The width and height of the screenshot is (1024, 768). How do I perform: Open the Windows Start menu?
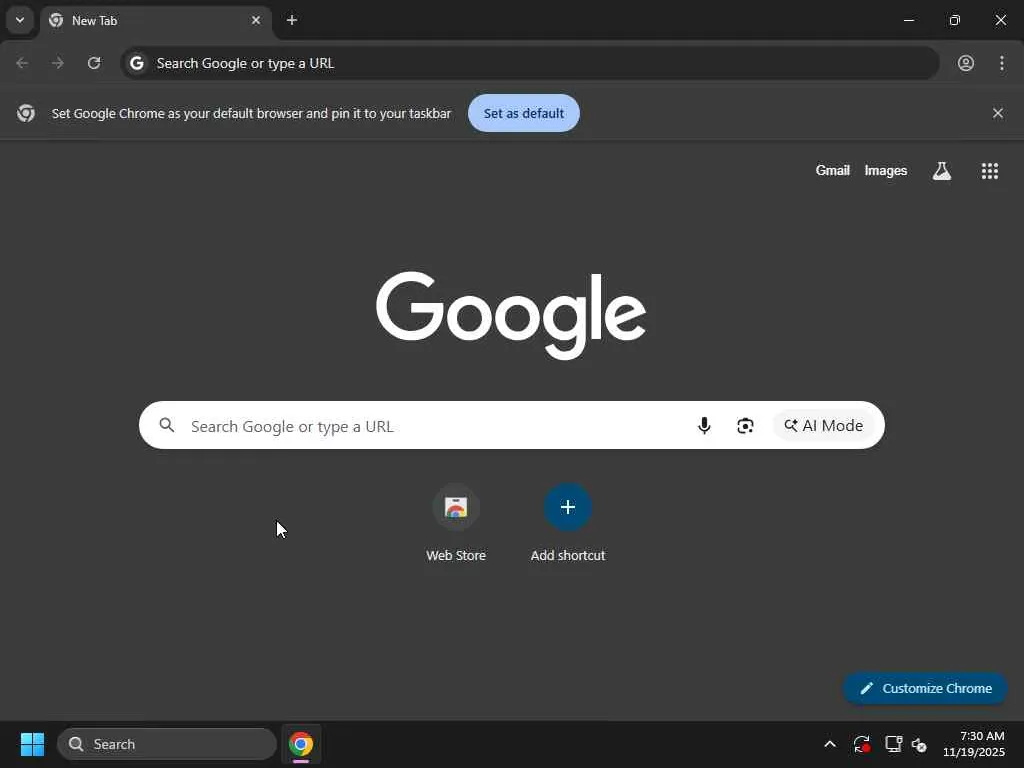[x=32, y=744]
